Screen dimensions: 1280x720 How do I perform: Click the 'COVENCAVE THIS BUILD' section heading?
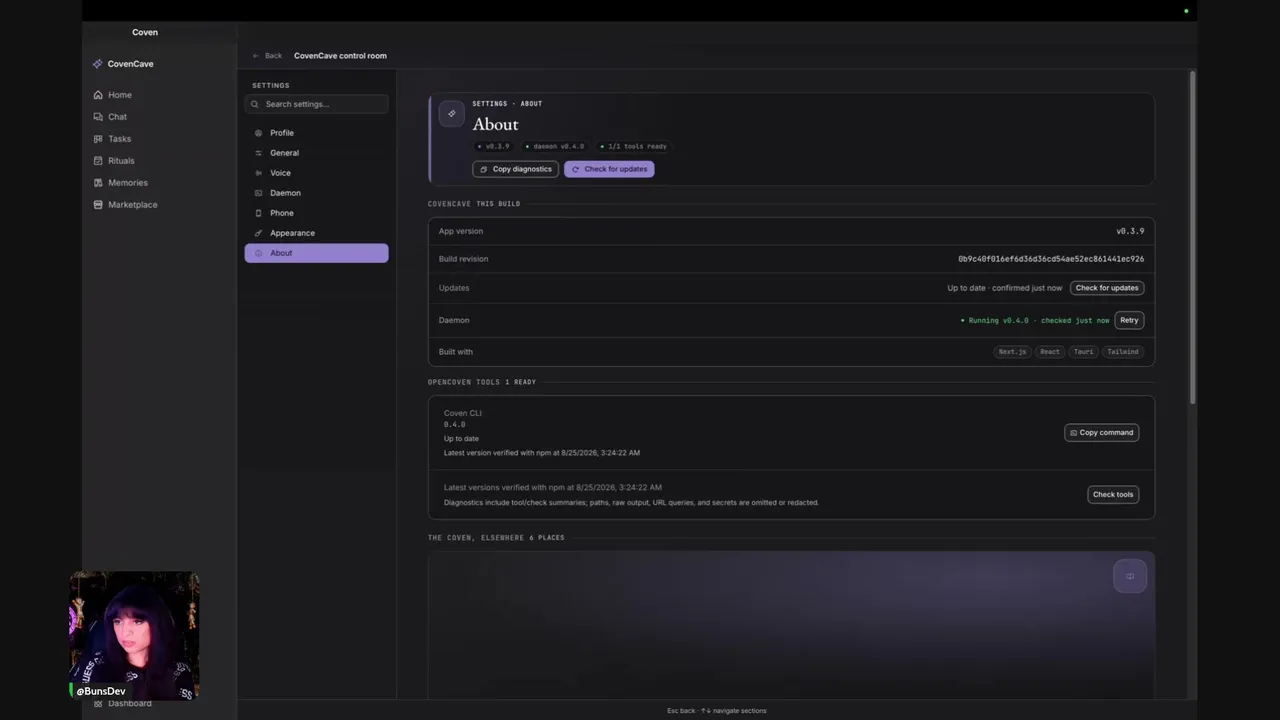pyautogui.click(x=474, y=204)
